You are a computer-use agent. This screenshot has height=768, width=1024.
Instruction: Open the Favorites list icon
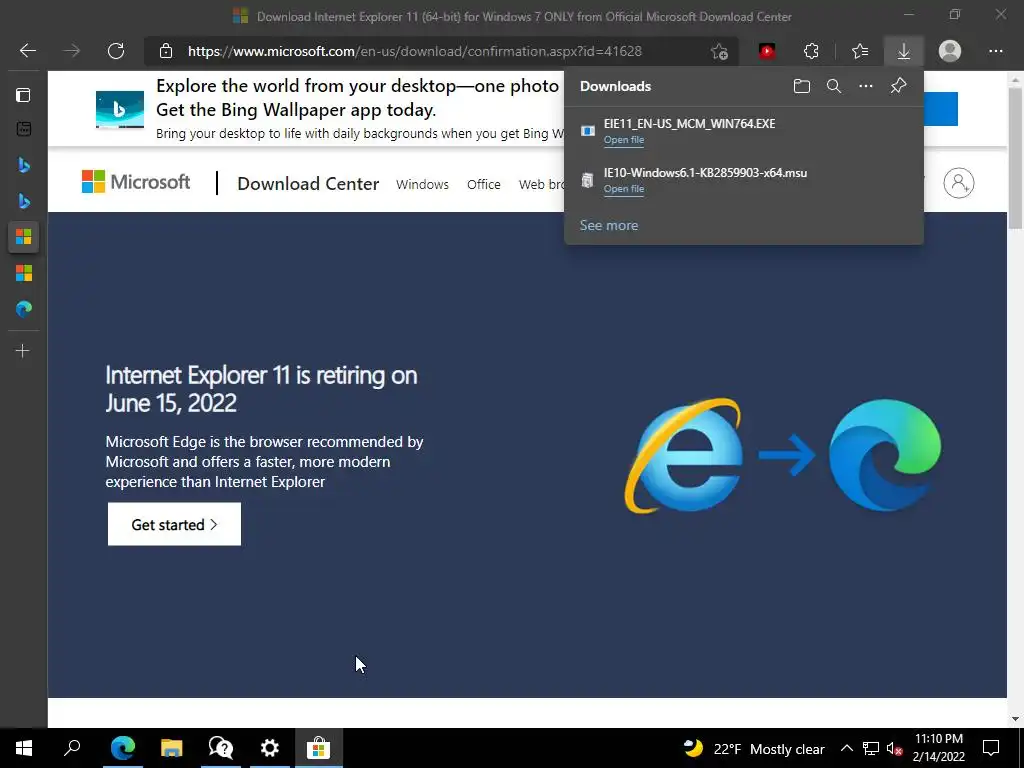[x=860, y=51]
